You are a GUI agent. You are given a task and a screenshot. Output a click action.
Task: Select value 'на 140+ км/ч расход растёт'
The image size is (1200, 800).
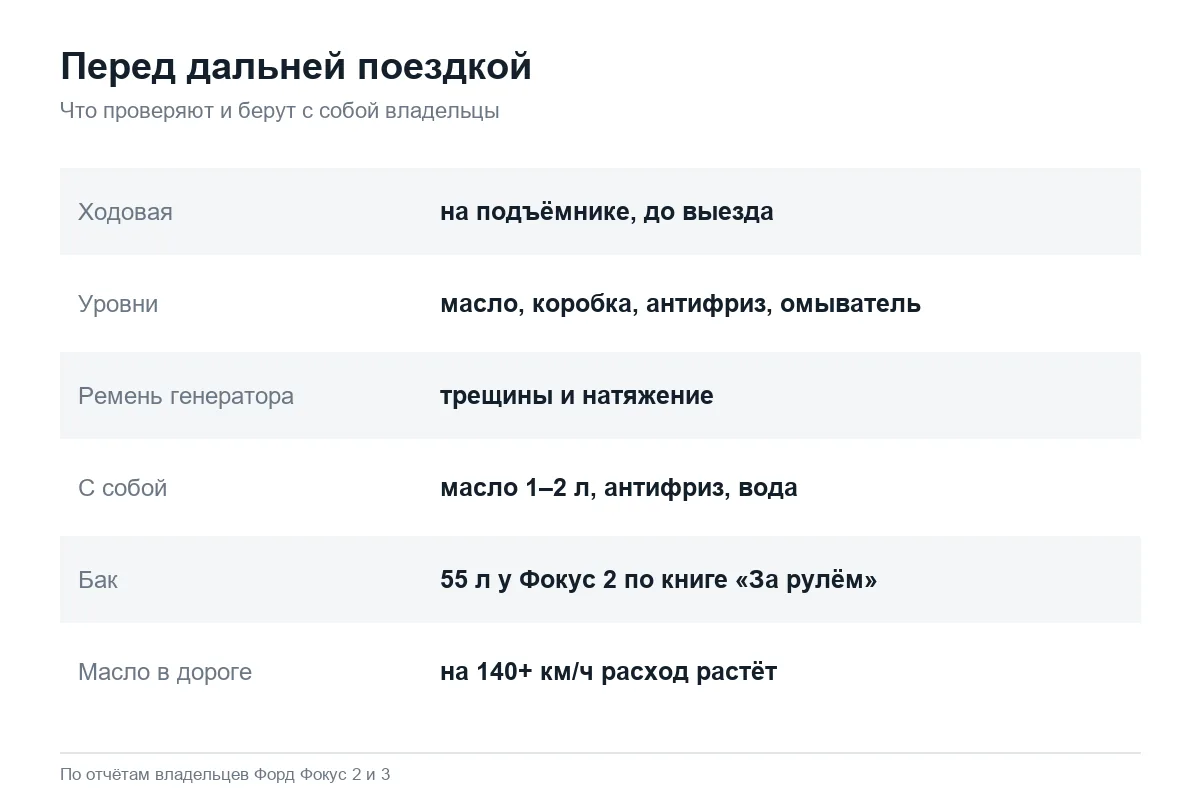[x=608, y=672]
